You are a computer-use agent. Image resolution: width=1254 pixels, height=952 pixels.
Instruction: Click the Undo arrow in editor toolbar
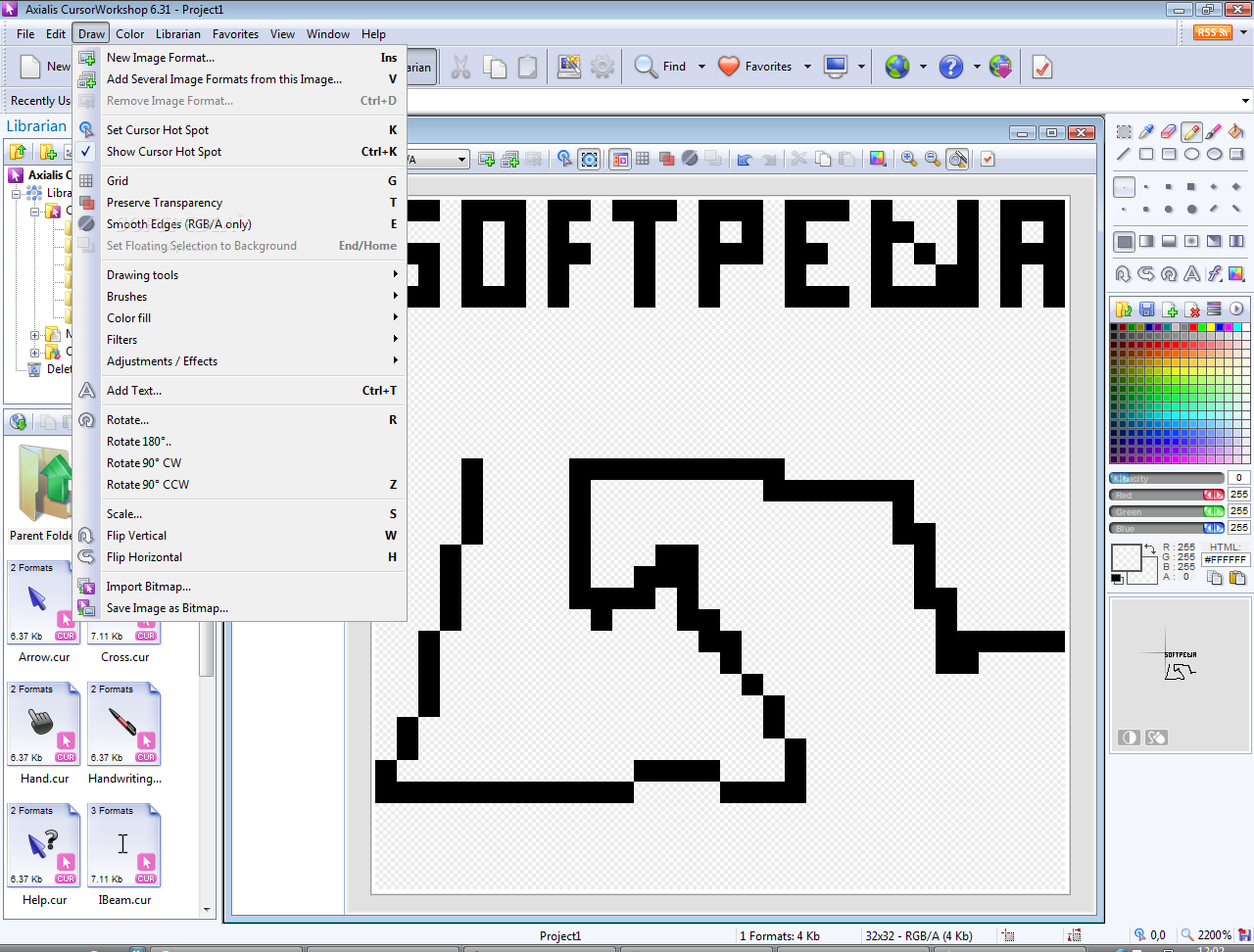tap(745, 159)
